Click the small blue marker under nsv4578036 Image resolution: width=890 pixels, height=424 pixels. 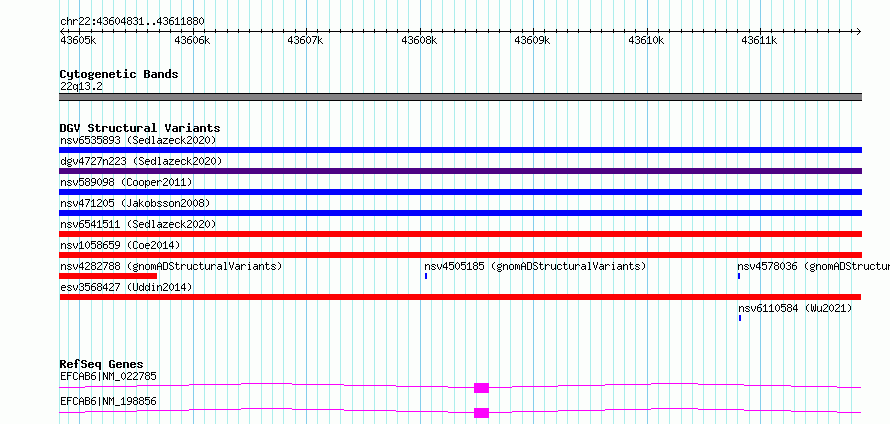(x=739, y=276)
